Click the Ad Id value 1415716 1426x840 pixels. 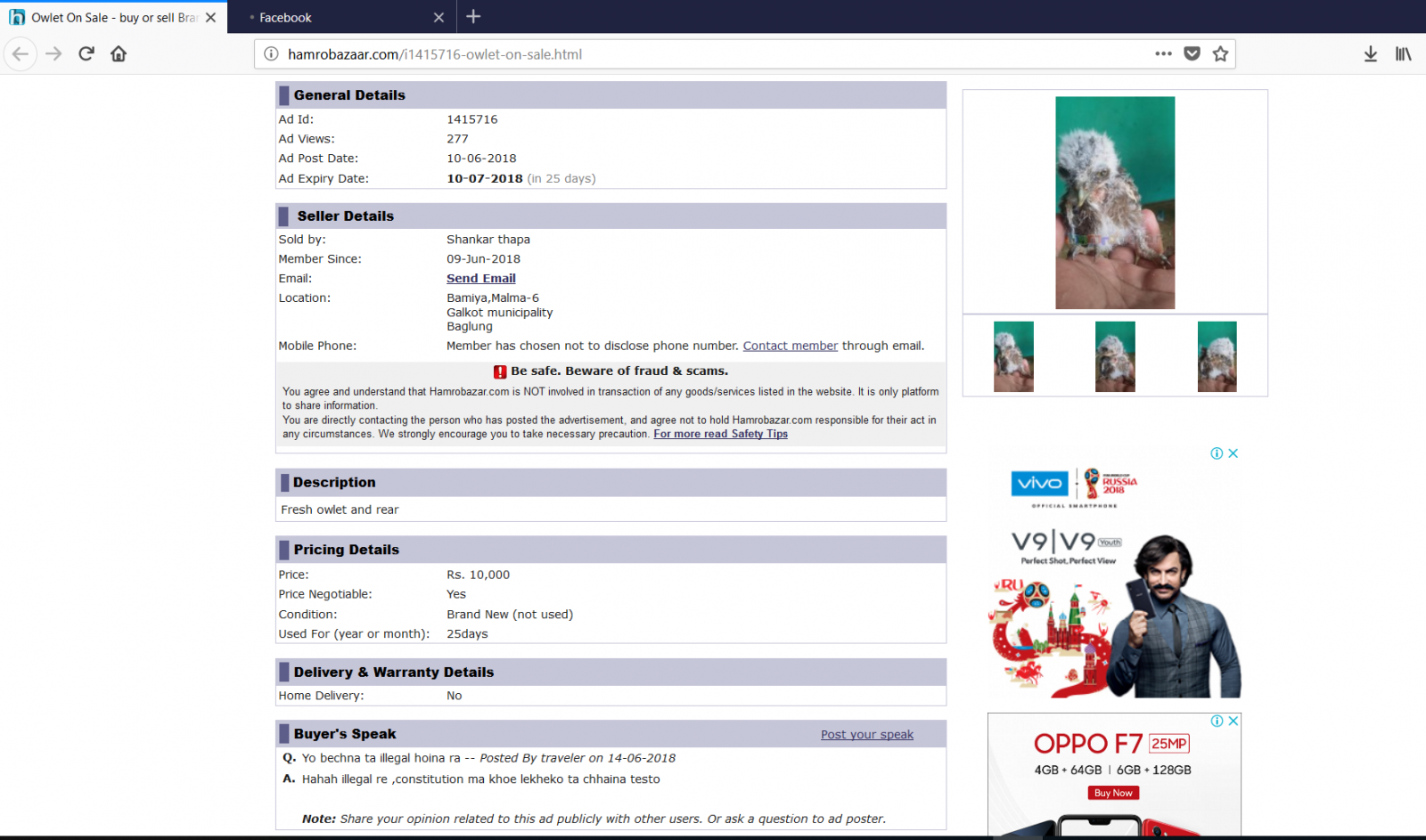(x=472, y=119)
